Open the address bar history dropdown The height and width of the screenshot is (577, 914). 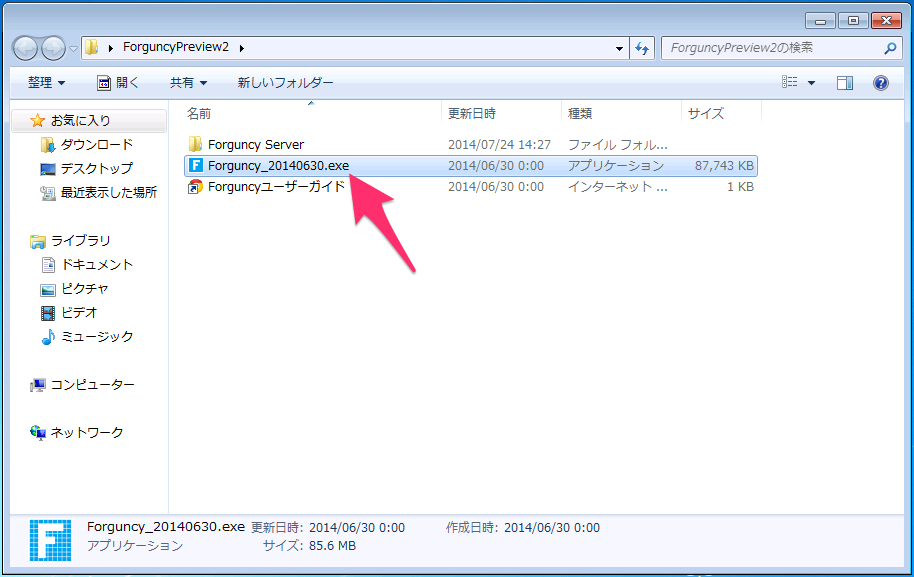619,48
